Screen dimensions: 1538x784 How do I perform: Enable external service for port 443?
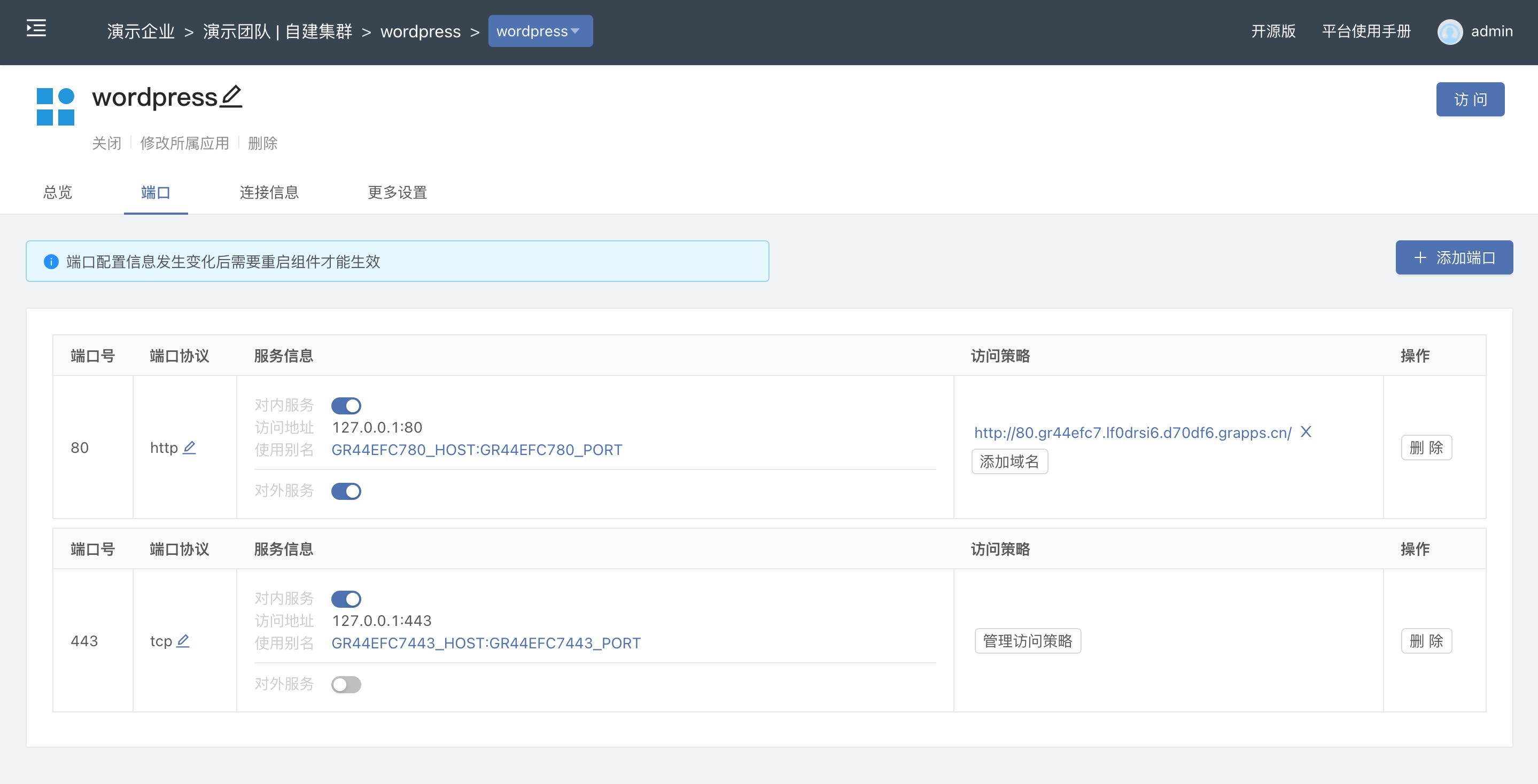click(x=346, y=684)
